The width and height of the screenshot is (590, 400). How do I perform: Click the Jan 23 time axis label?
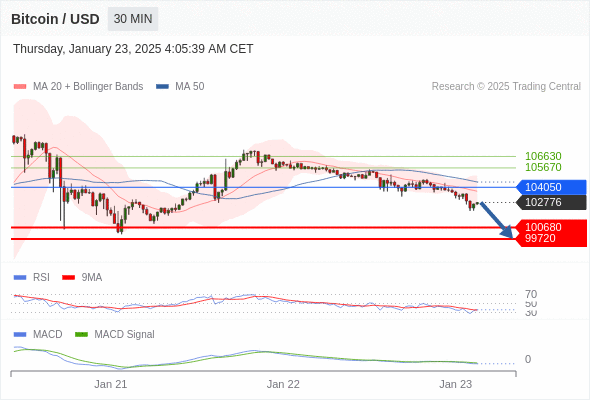pos(456,384)
